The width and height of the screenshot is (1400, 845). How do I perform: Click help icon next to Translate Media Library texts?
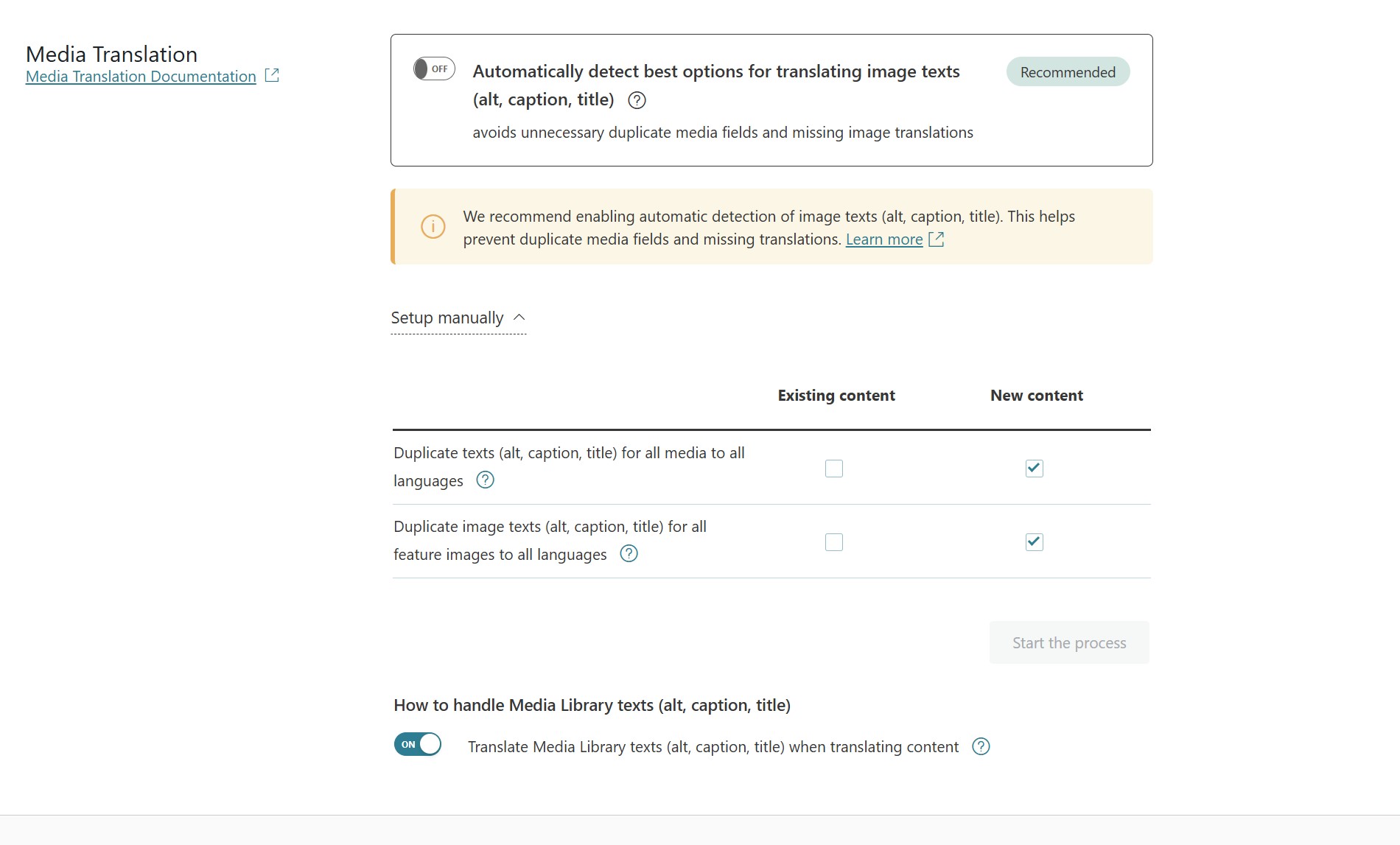(981, 747)
